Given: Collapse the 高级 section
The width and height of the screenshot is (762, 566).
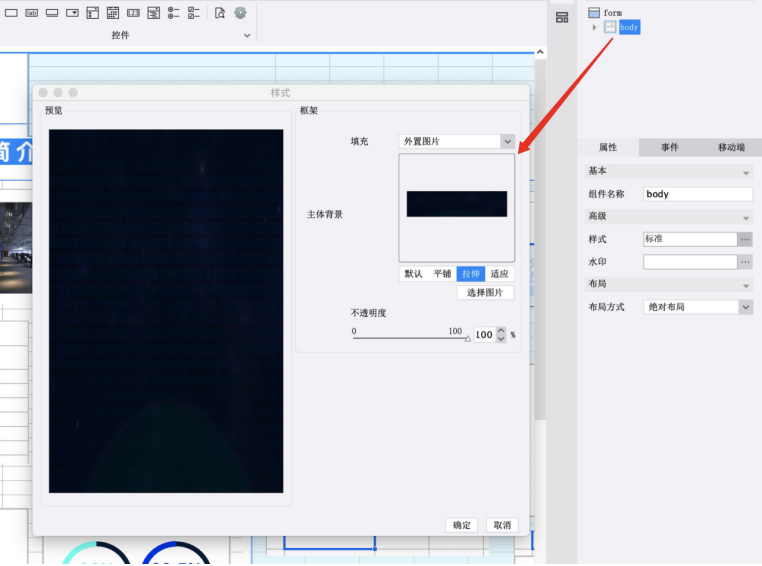Looking at the screenshot, I should coord(746,217).
